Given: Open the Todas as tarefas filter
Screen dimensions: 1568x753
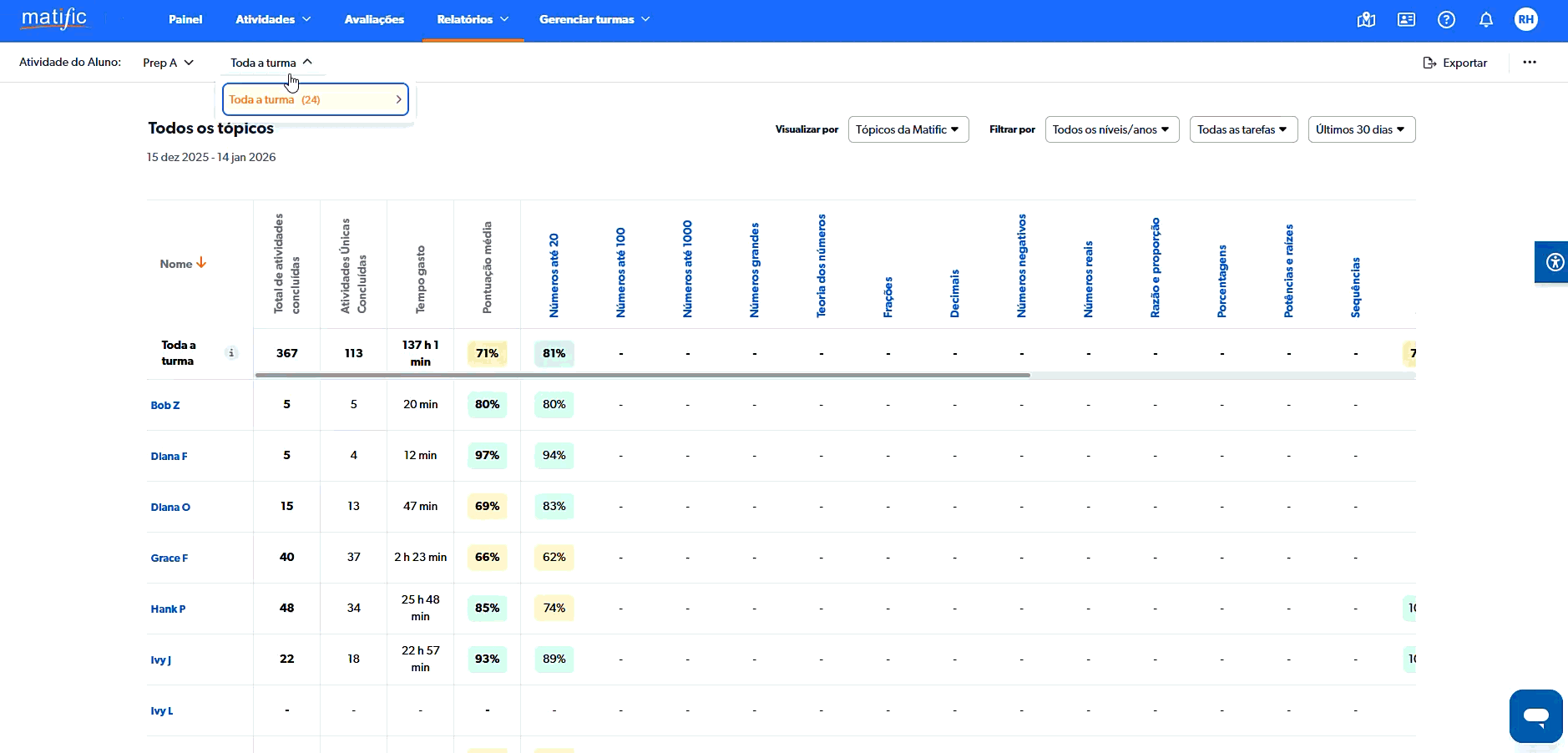Looking at the screenshot, I should pos(1242,129).
